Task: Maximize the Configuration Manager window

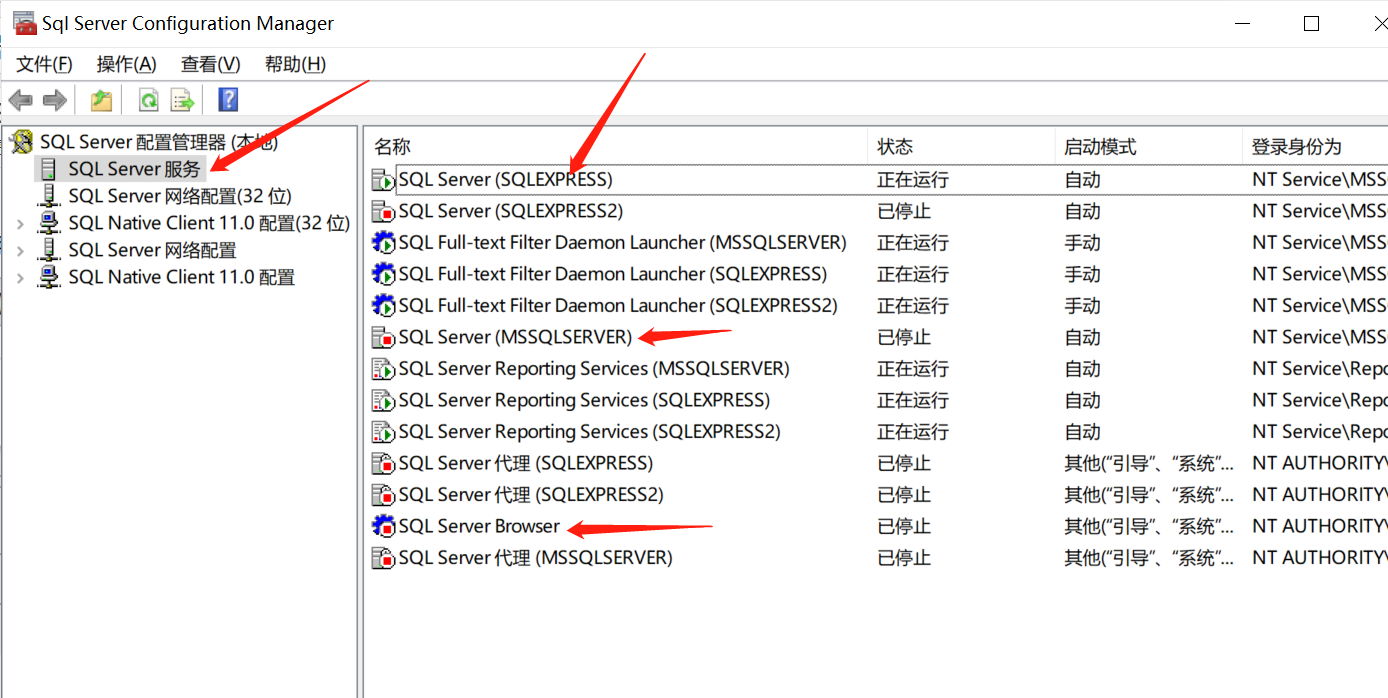Action: point(1311,24)
